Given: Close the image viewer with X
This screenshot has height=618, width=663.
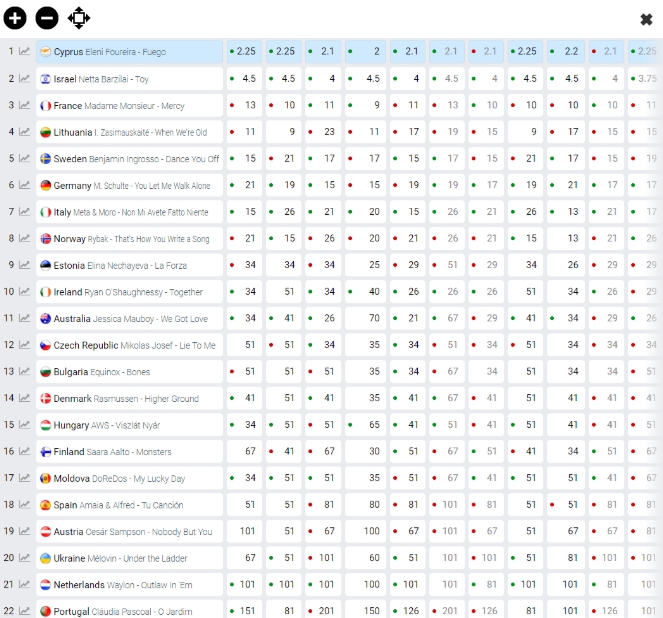Looking at the screenshot, I should click(x=646, y=19).
